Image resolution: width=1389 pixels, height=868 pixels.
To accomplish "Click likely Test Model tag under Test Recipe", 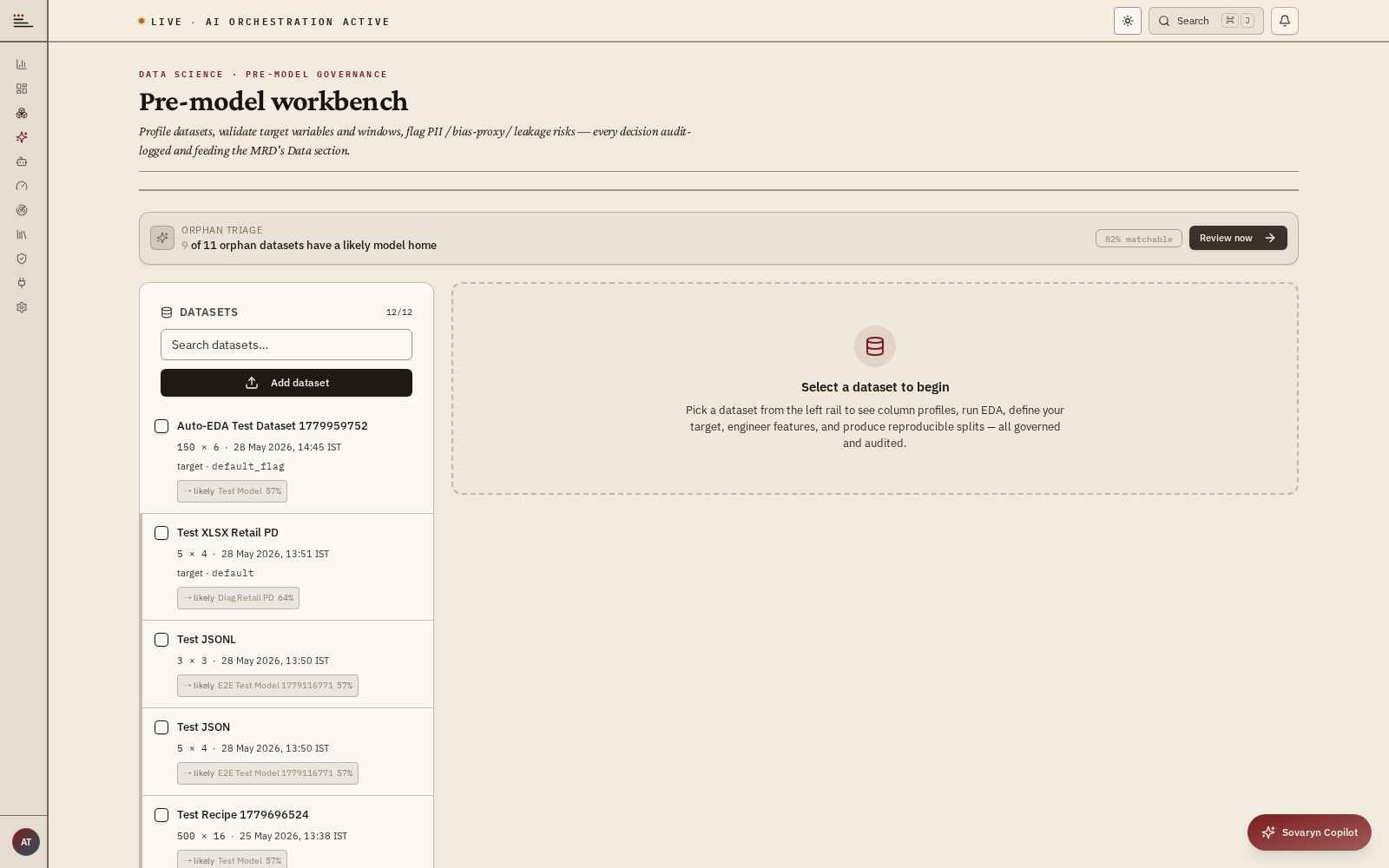I will [x=232, y=859].
